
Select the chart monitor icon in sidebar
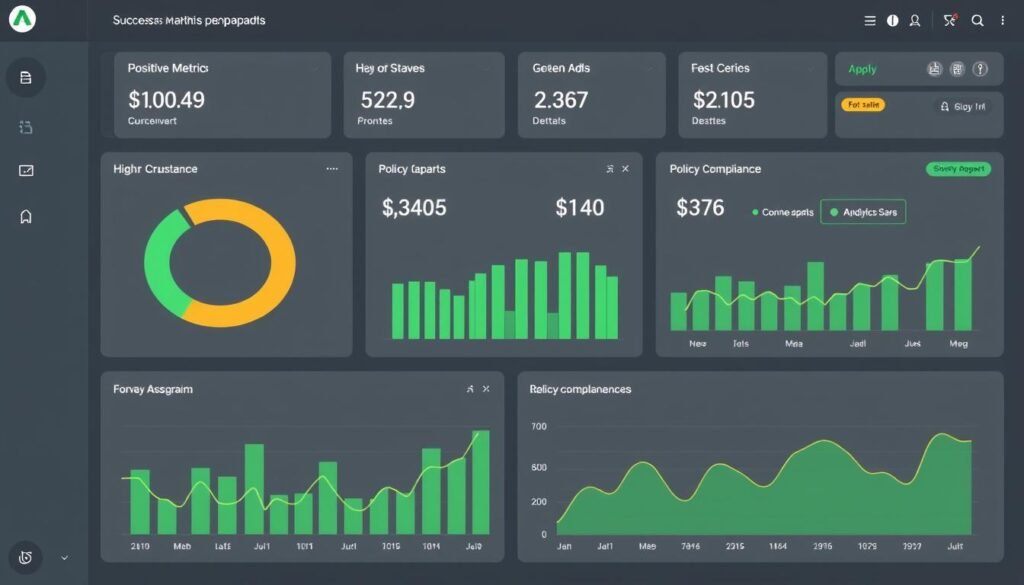point(26,171)
